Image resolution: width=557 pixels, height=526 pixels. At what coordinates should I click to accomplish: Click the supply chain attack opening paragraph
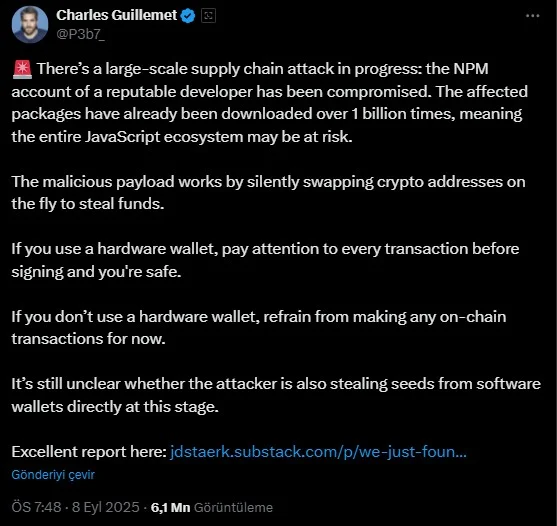tap(270, 103)
